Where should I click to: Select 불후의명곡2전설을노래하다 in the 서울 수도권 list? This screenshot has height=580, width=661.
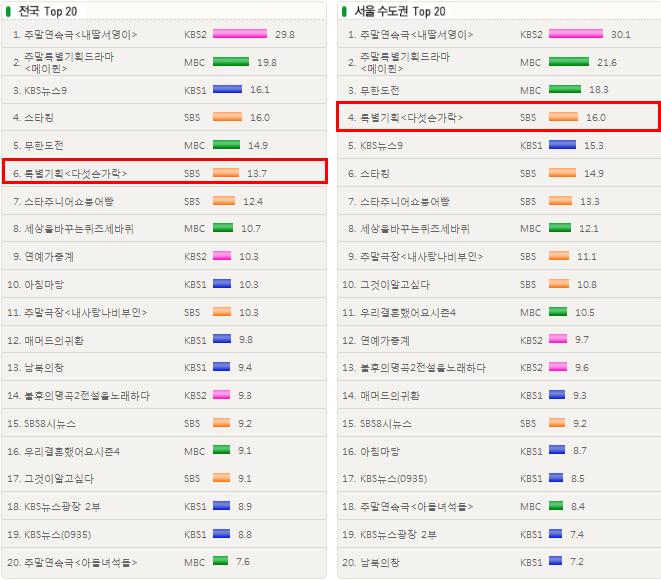tap(423, 368)
